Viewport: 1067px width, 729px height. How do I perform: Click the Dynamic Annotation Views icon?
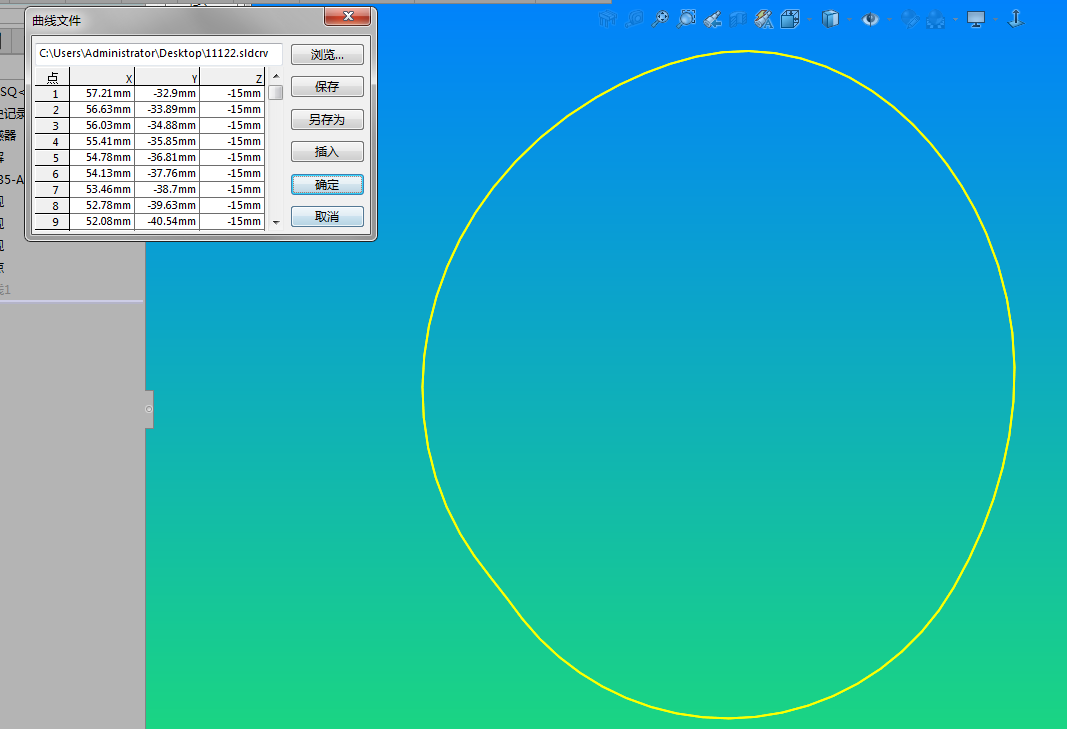pos(764,19)
